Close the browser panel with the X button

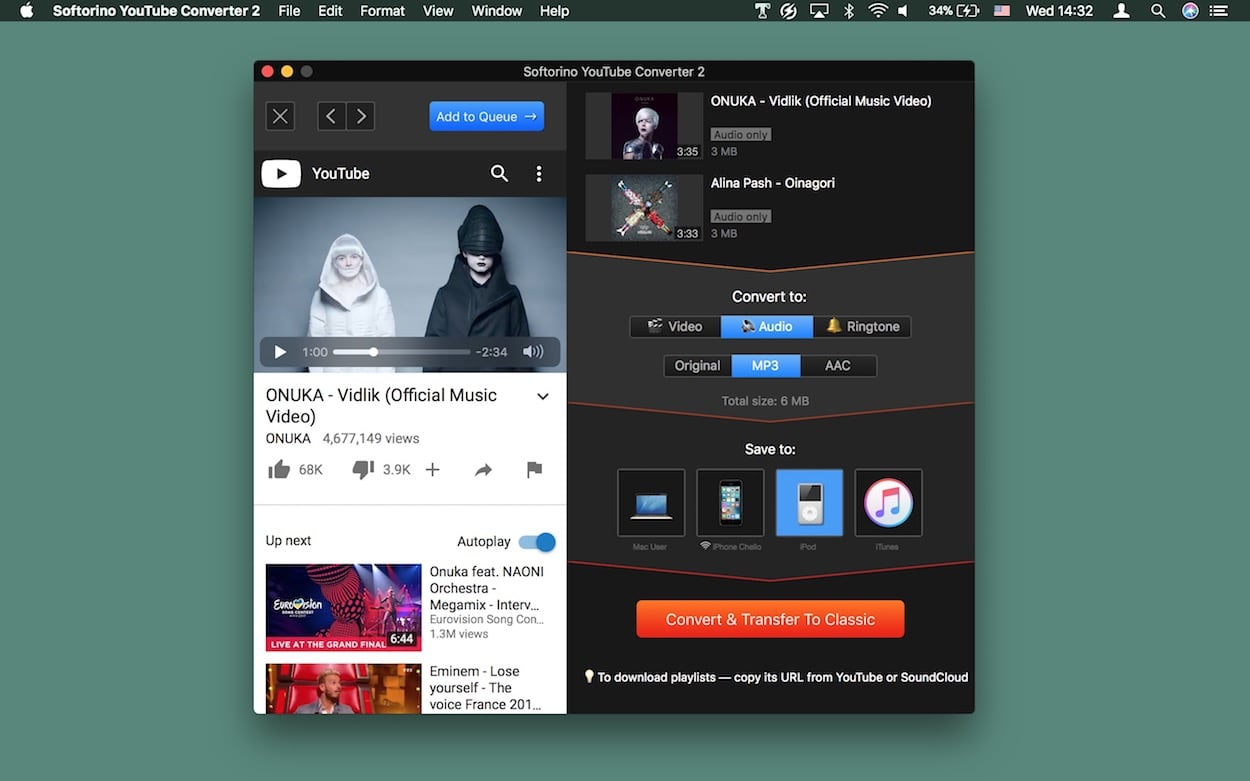(x=280, y=116)
